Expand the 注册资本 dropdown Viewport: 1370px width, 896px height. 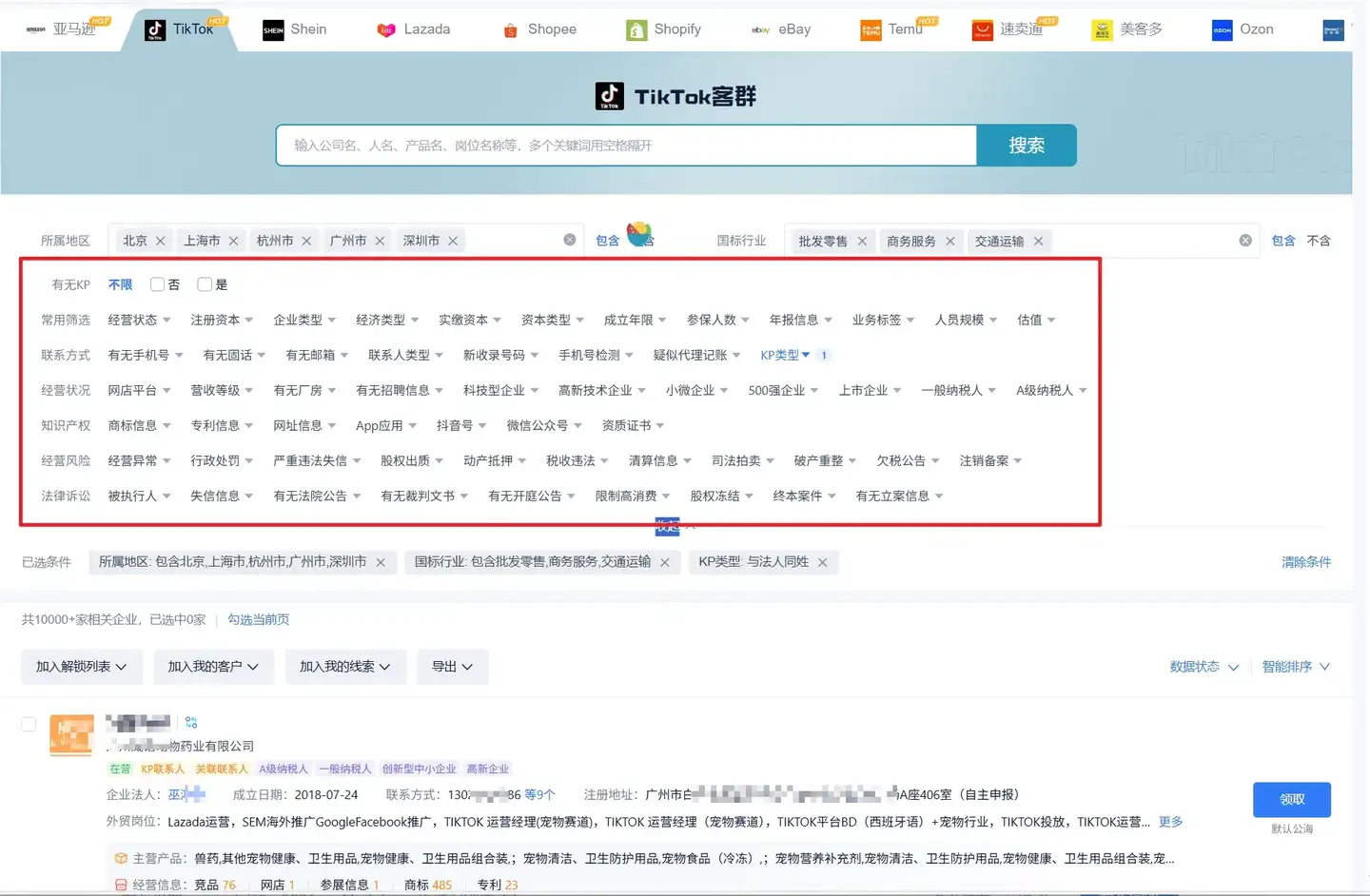(x=222, y=320)
